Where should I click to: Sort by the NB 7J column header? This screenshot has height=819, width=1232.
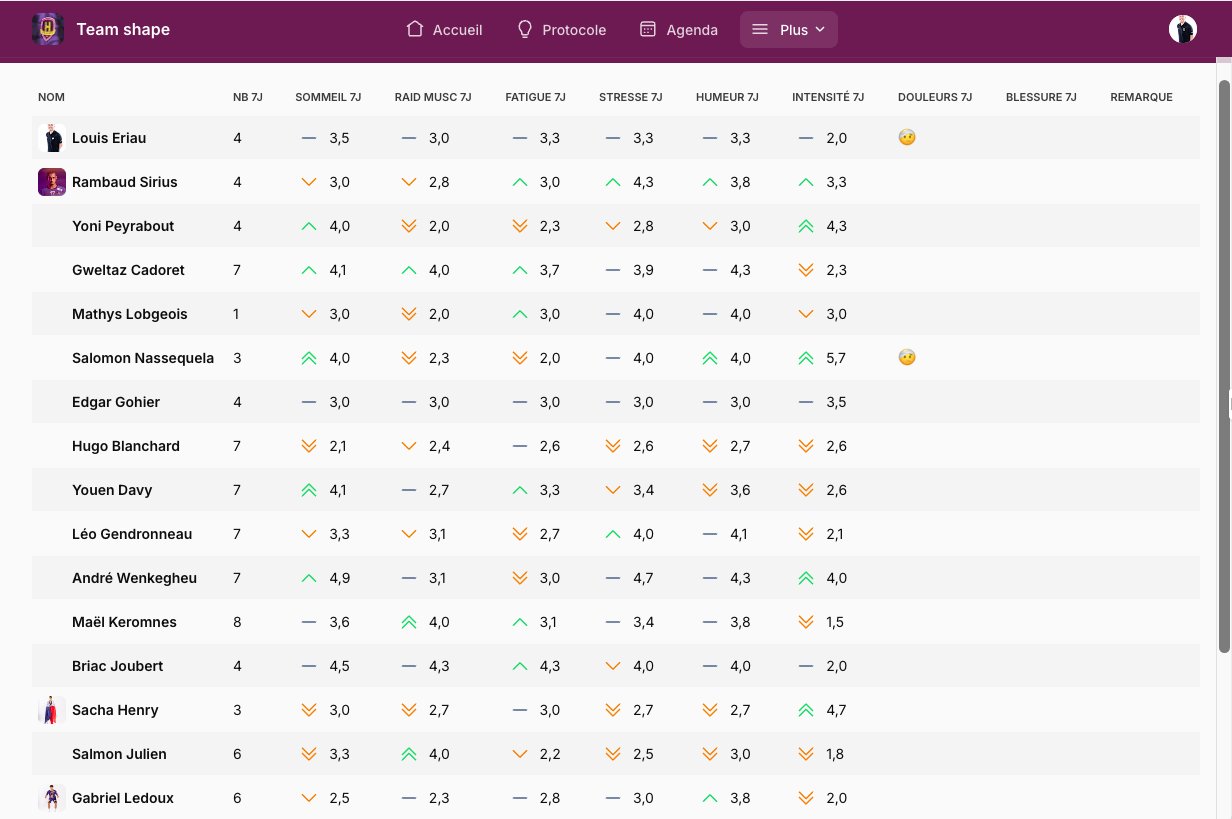tap(248, 97)
